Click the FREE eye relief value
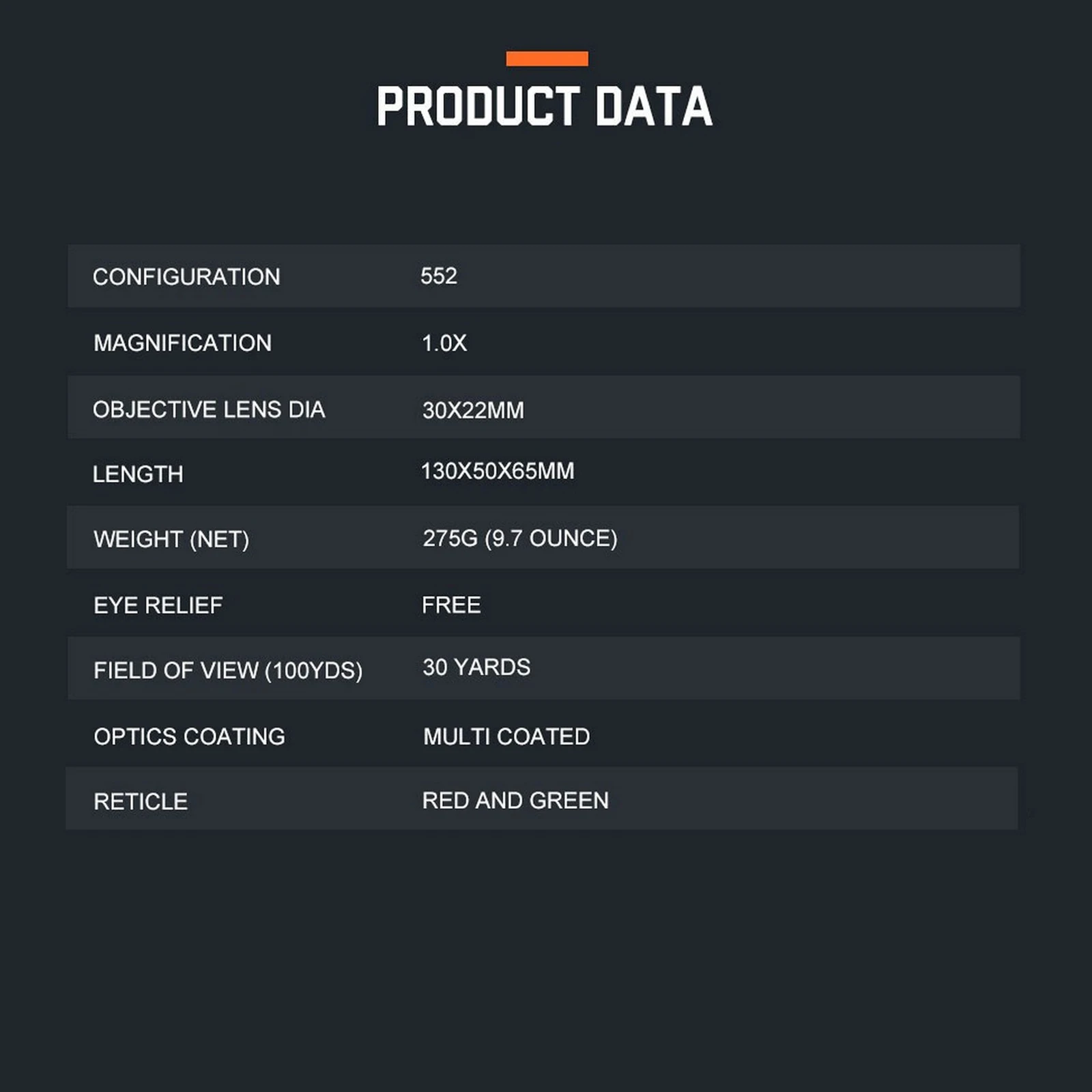The height and width of the screenshot is (1092, 1092). [x=451, y=605]
